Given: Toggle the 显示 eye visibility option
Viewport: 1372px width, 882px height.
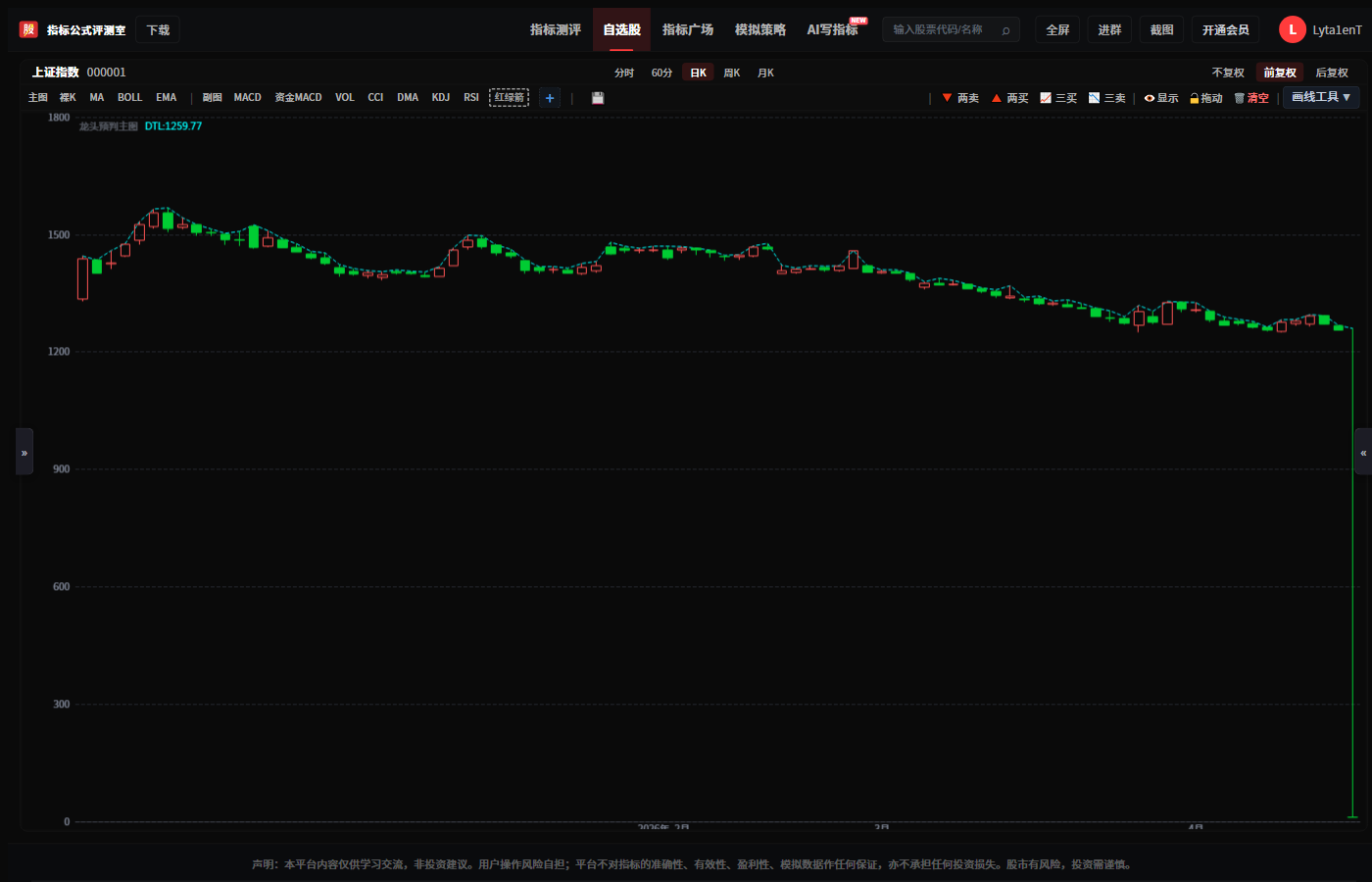Looking at the screenshot, I should (x=1161, y=98).
